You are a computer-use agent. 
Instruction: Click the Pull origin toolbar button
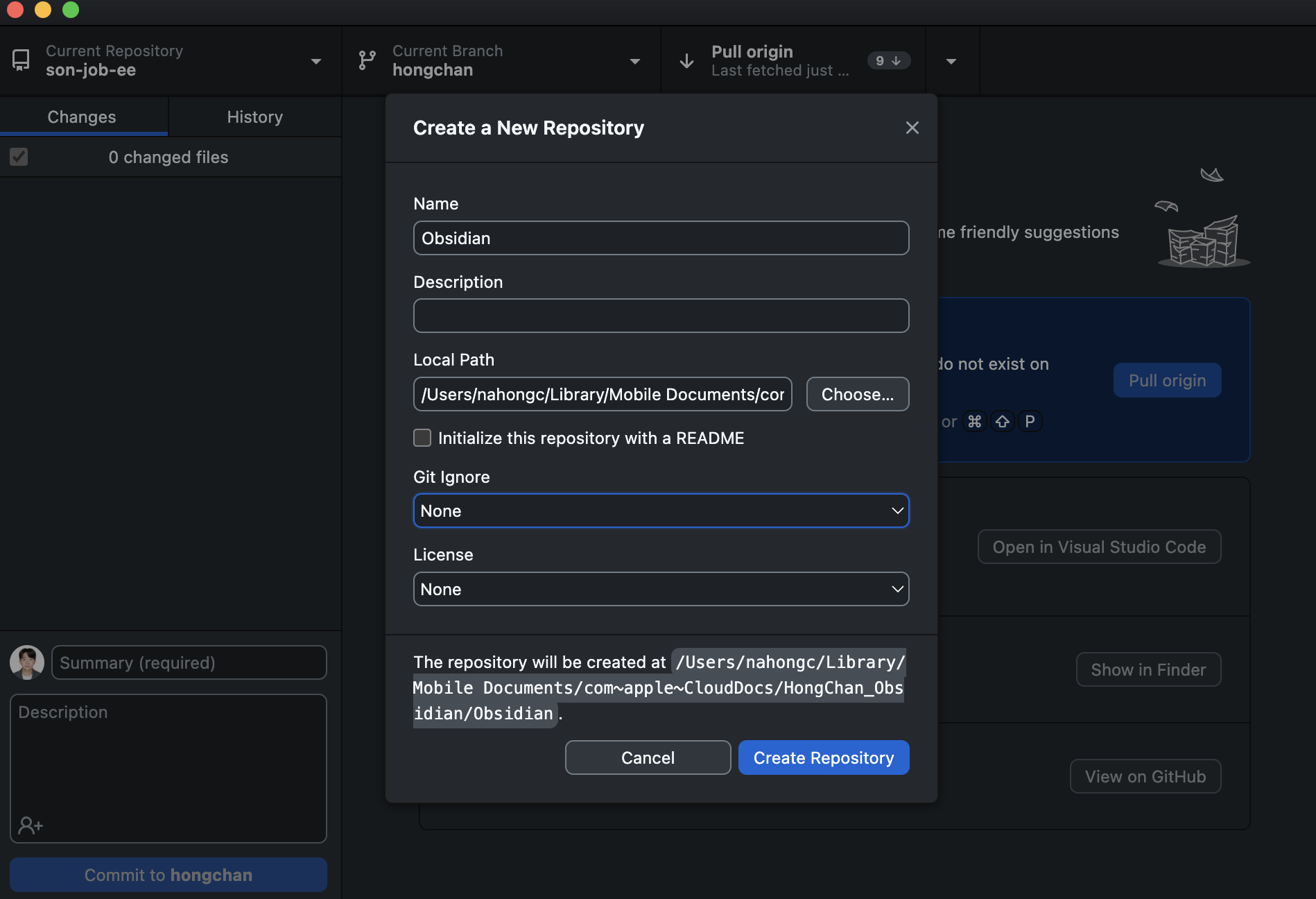coord(793,61)
